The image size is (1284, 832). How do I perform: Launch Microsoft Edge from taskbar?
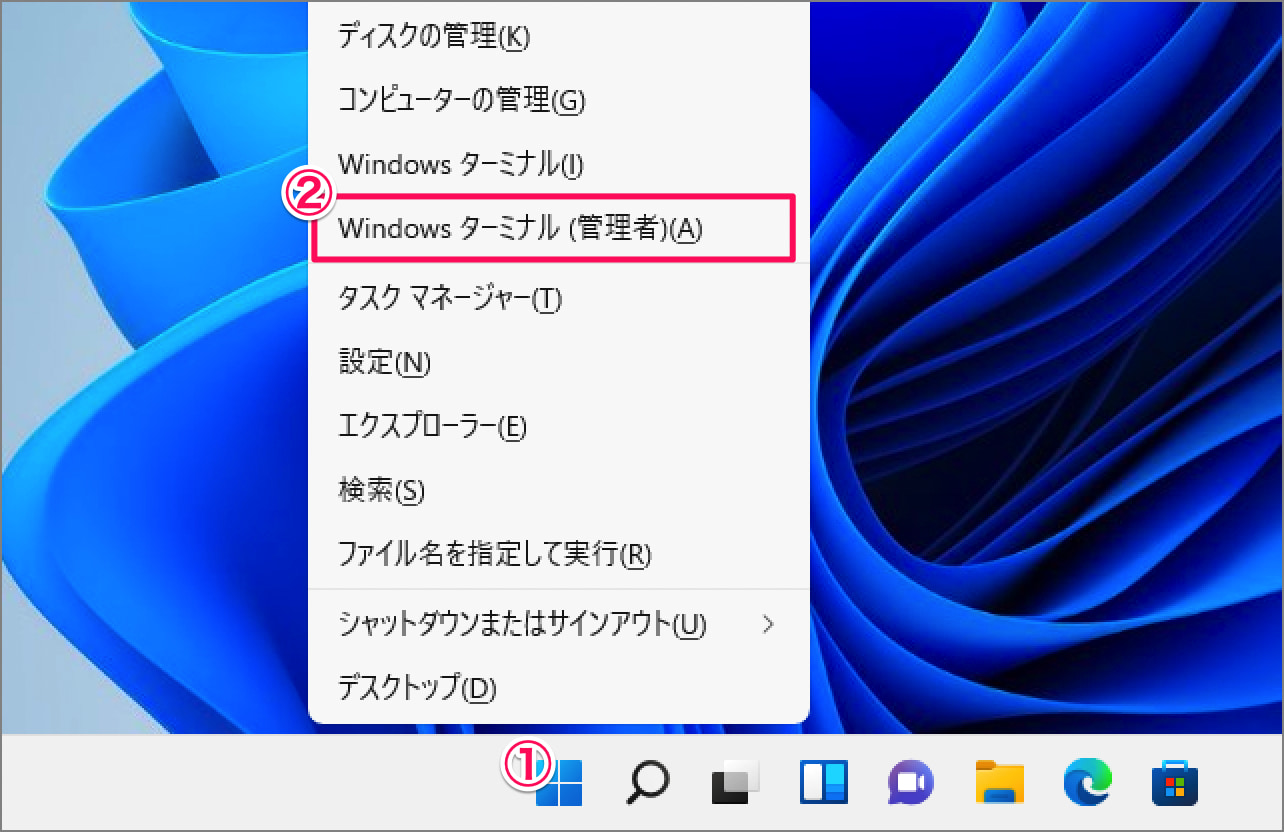1087,782
